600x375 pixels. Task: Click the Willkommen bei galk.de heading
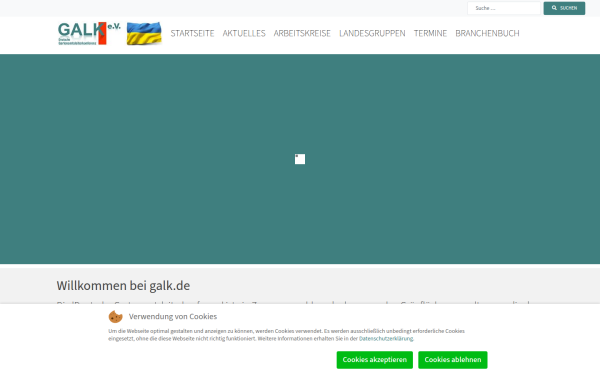click(x=123, y=285)
